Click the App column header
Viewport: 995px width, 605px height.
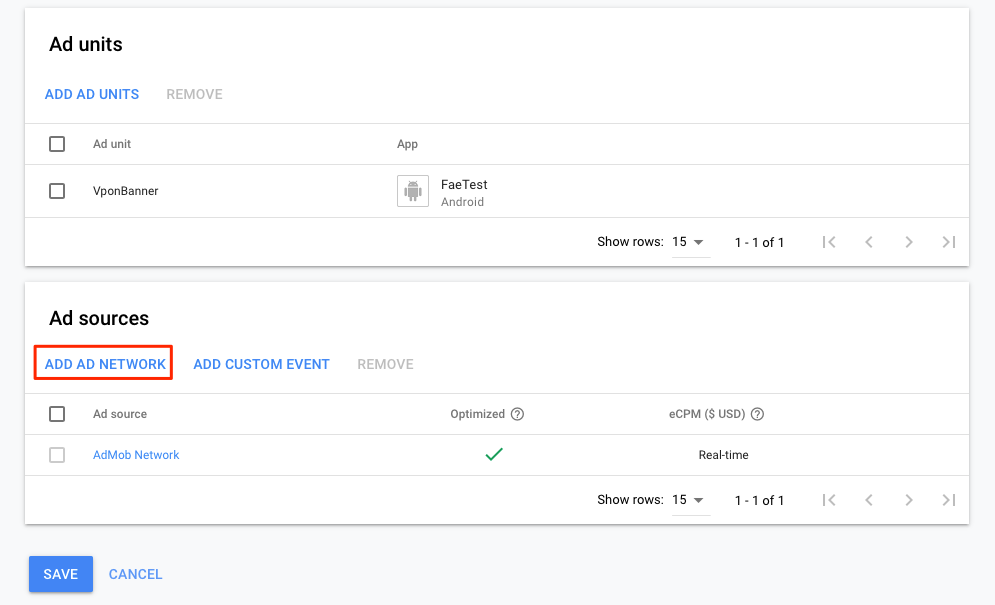(407, 144)
